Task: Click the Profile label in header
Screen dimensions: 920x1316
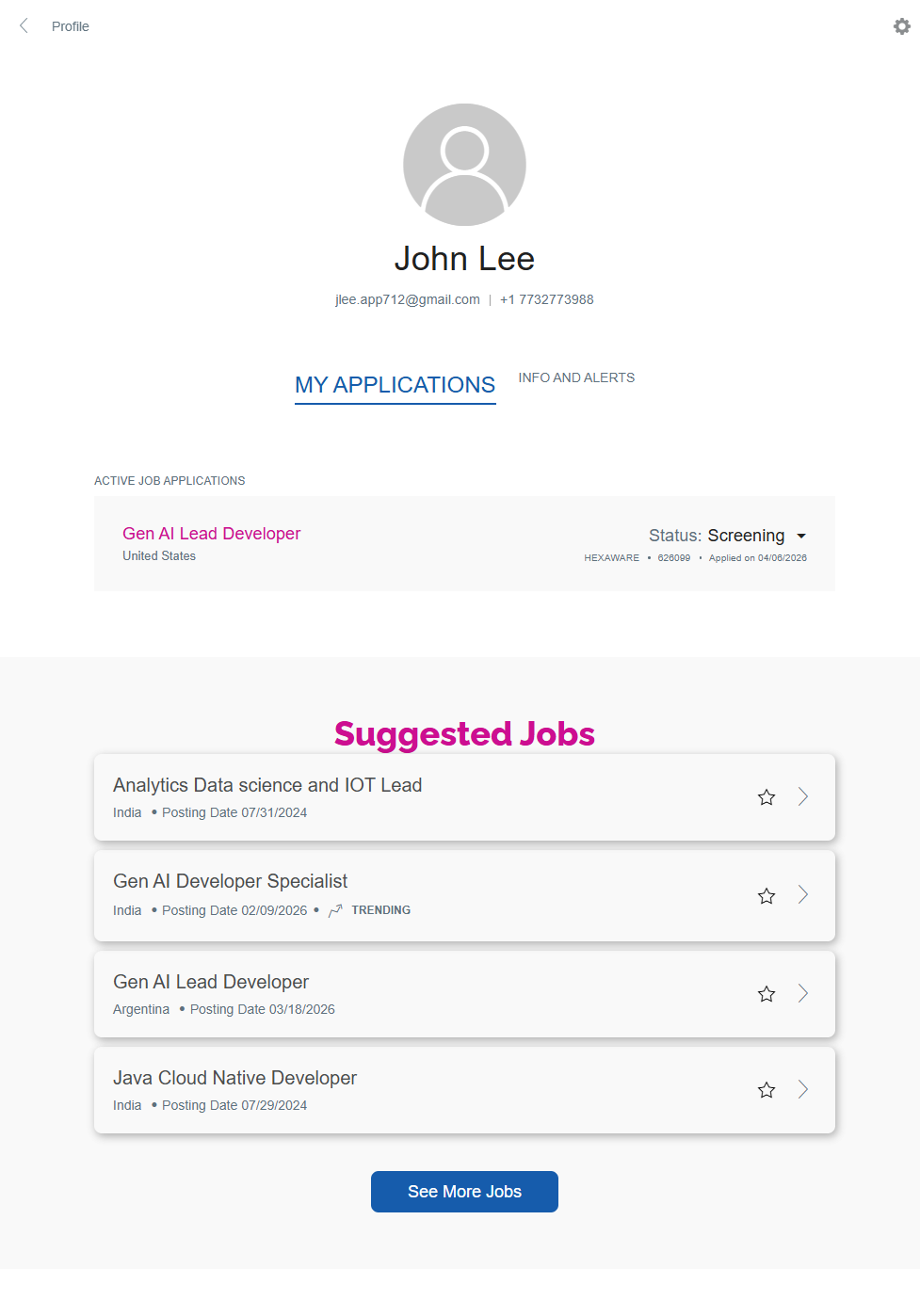Action: pos(71,26)
